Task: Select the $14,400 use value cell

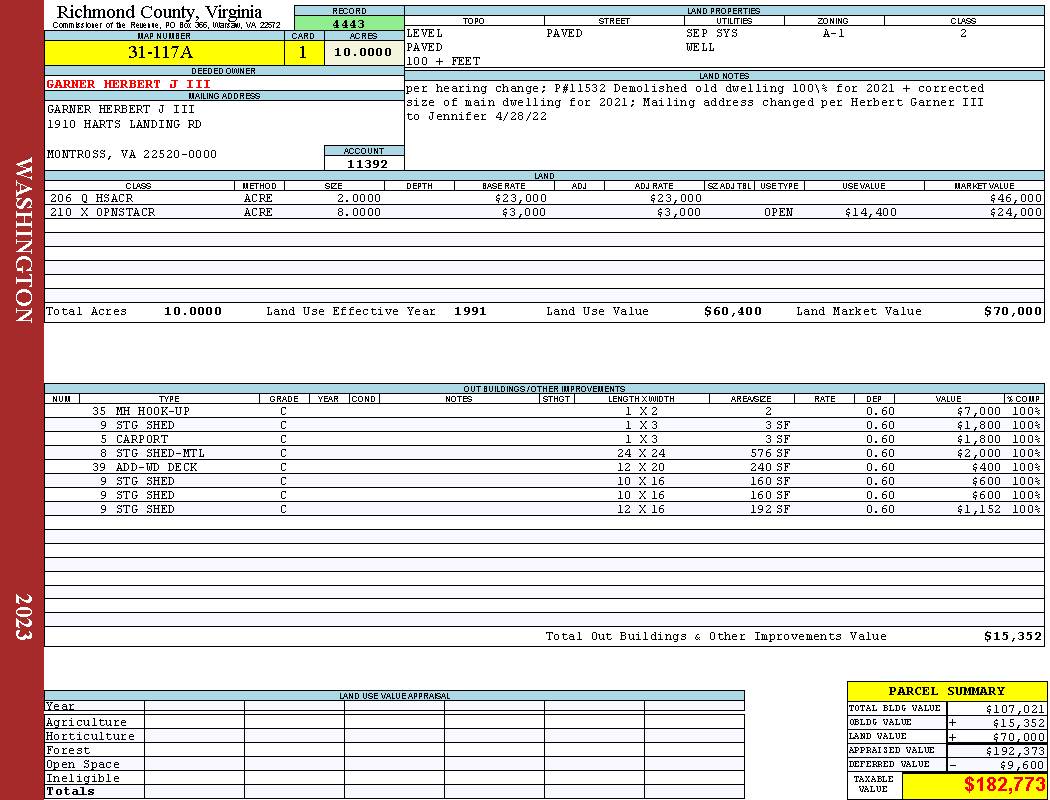Action: [x=871, y=212]
